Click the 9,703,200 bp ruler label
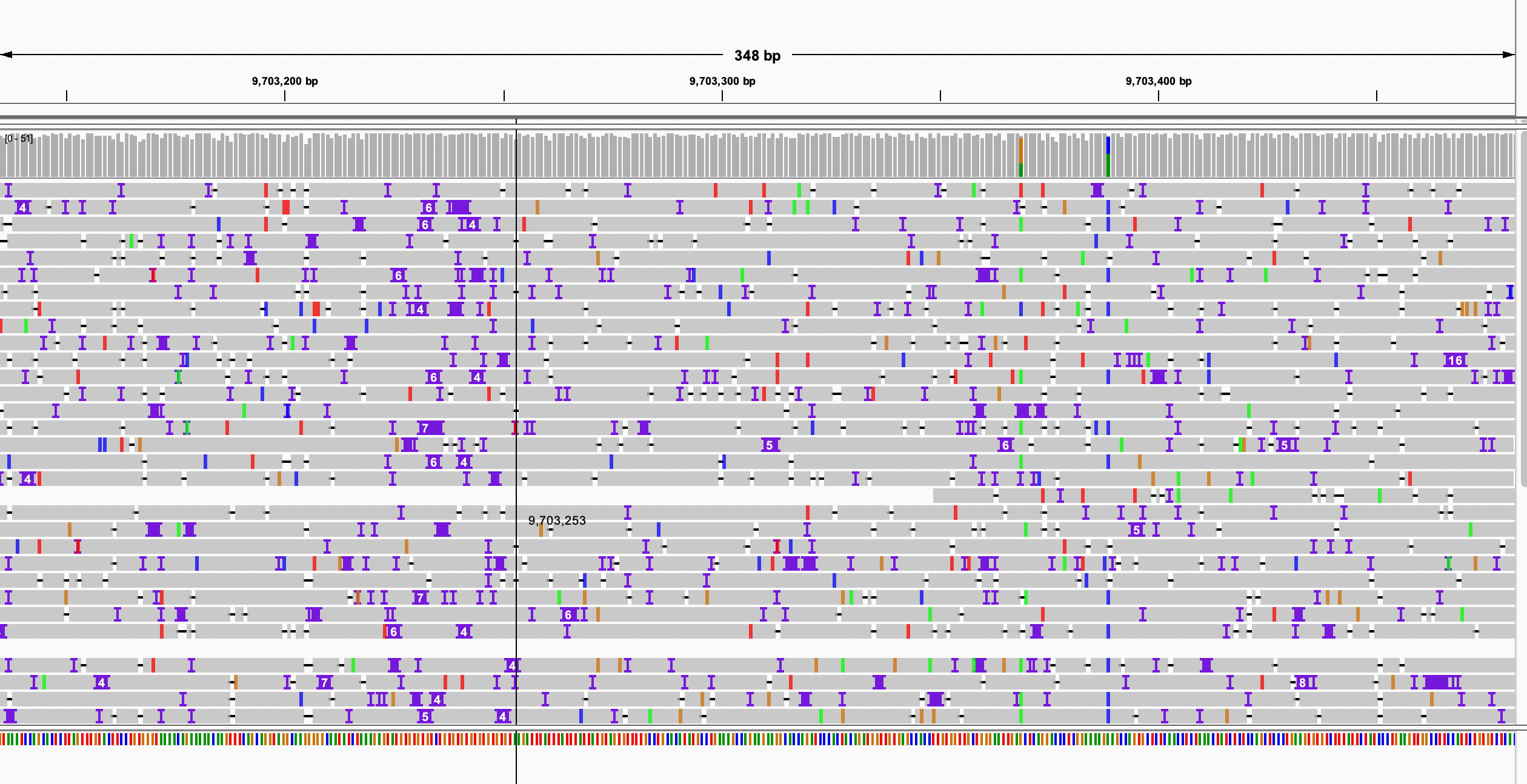 (285, 81)
